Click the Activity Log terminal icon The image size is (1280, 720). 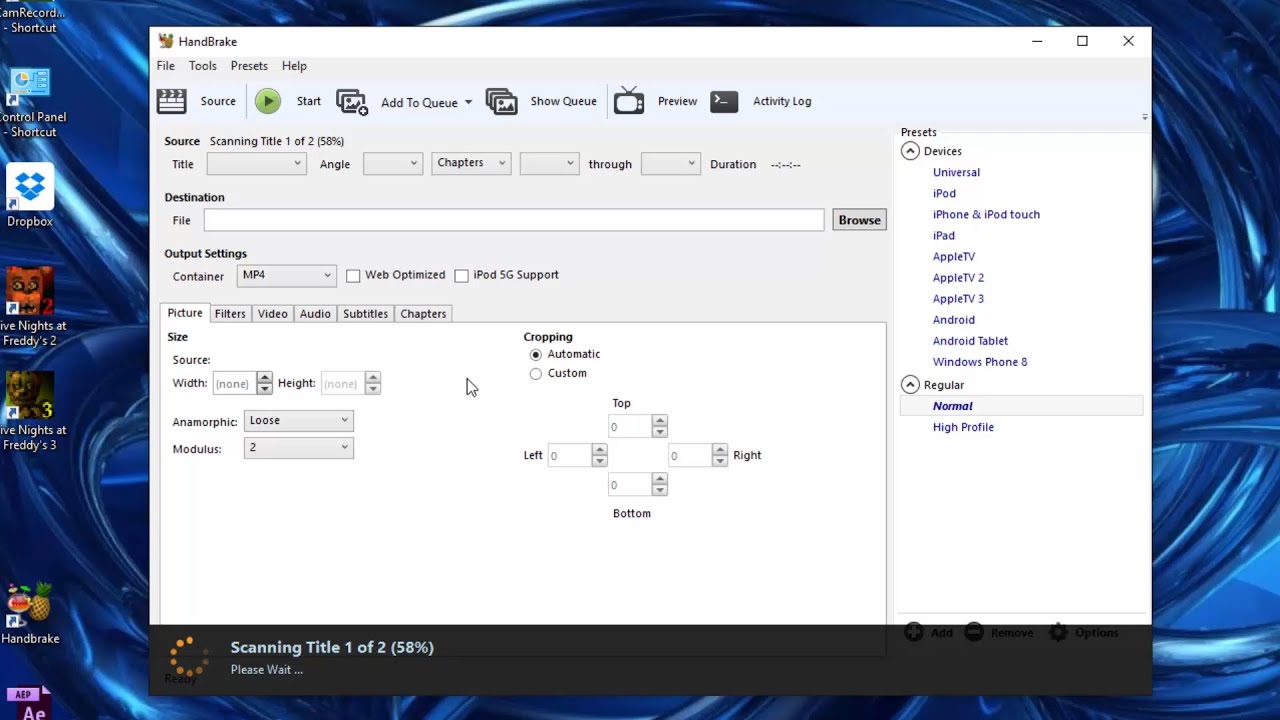pyautogui.click(x=724, y=101)
